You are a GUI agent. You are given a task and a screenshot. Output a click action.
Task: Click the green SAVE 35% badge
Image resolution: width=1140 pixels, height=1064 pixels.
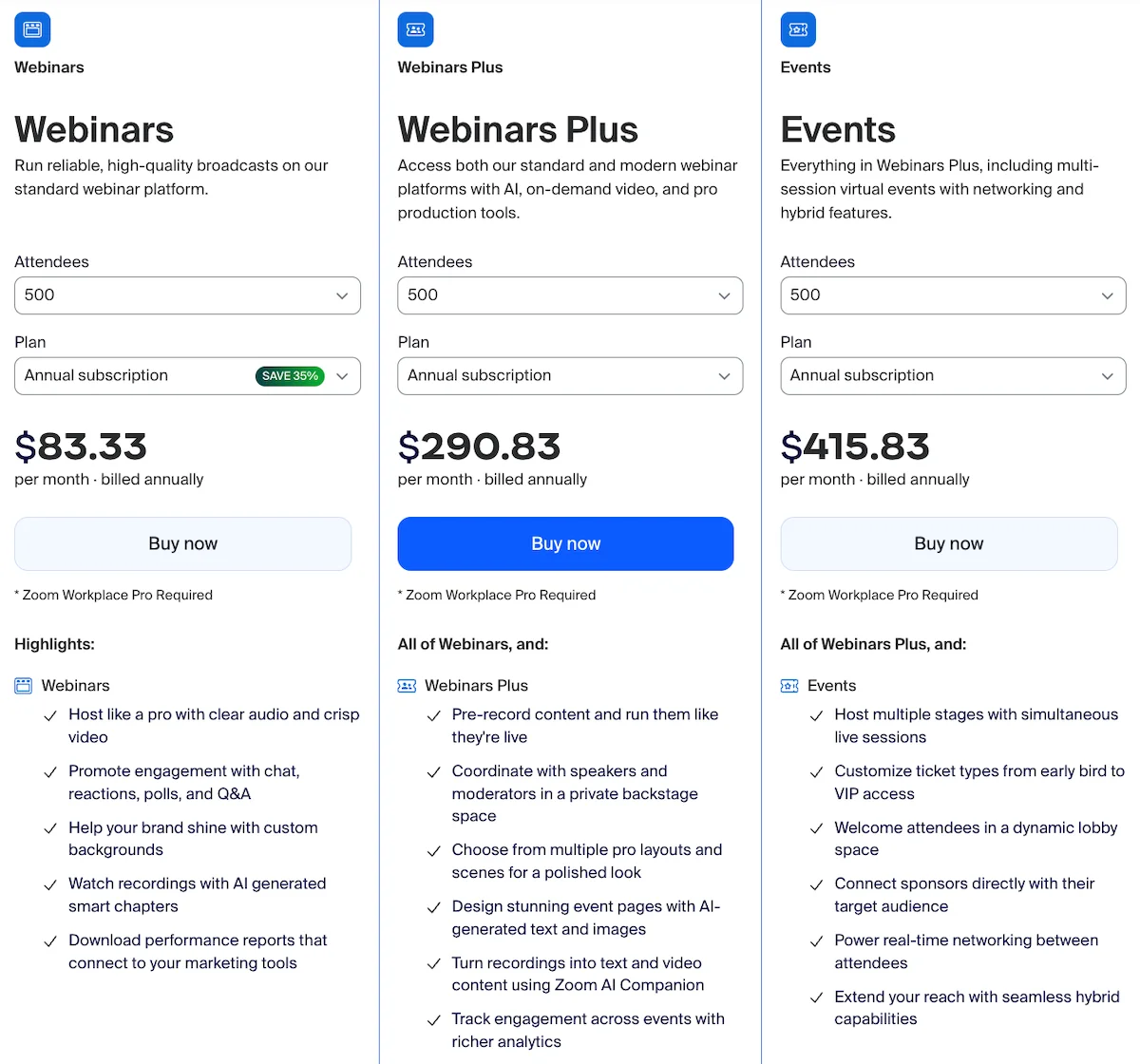tap(289, 376)
